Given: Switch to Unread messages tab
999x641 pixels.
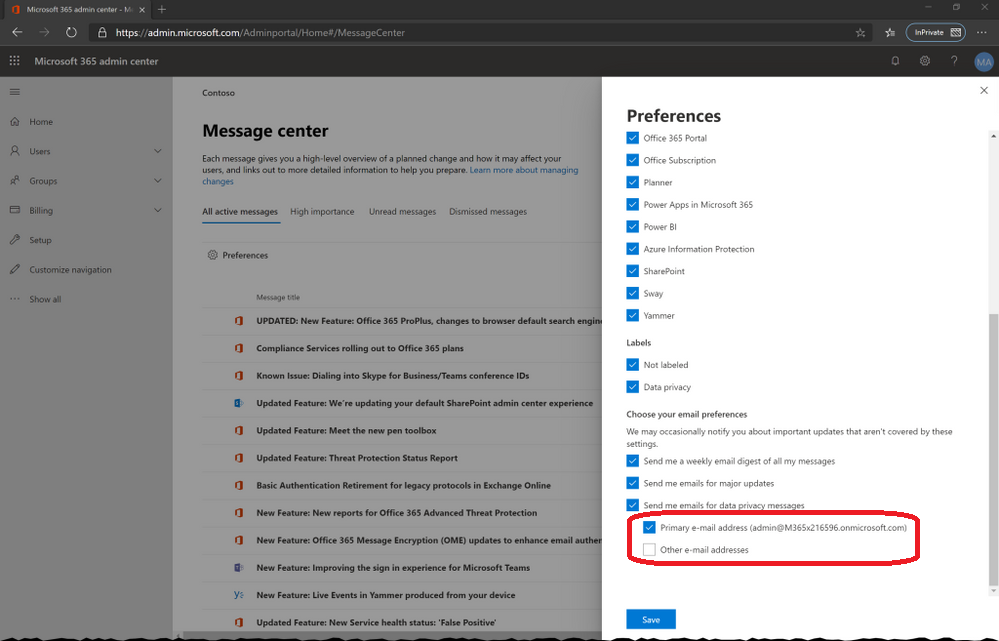Looking at the screenshot, I should coord(402,212).
